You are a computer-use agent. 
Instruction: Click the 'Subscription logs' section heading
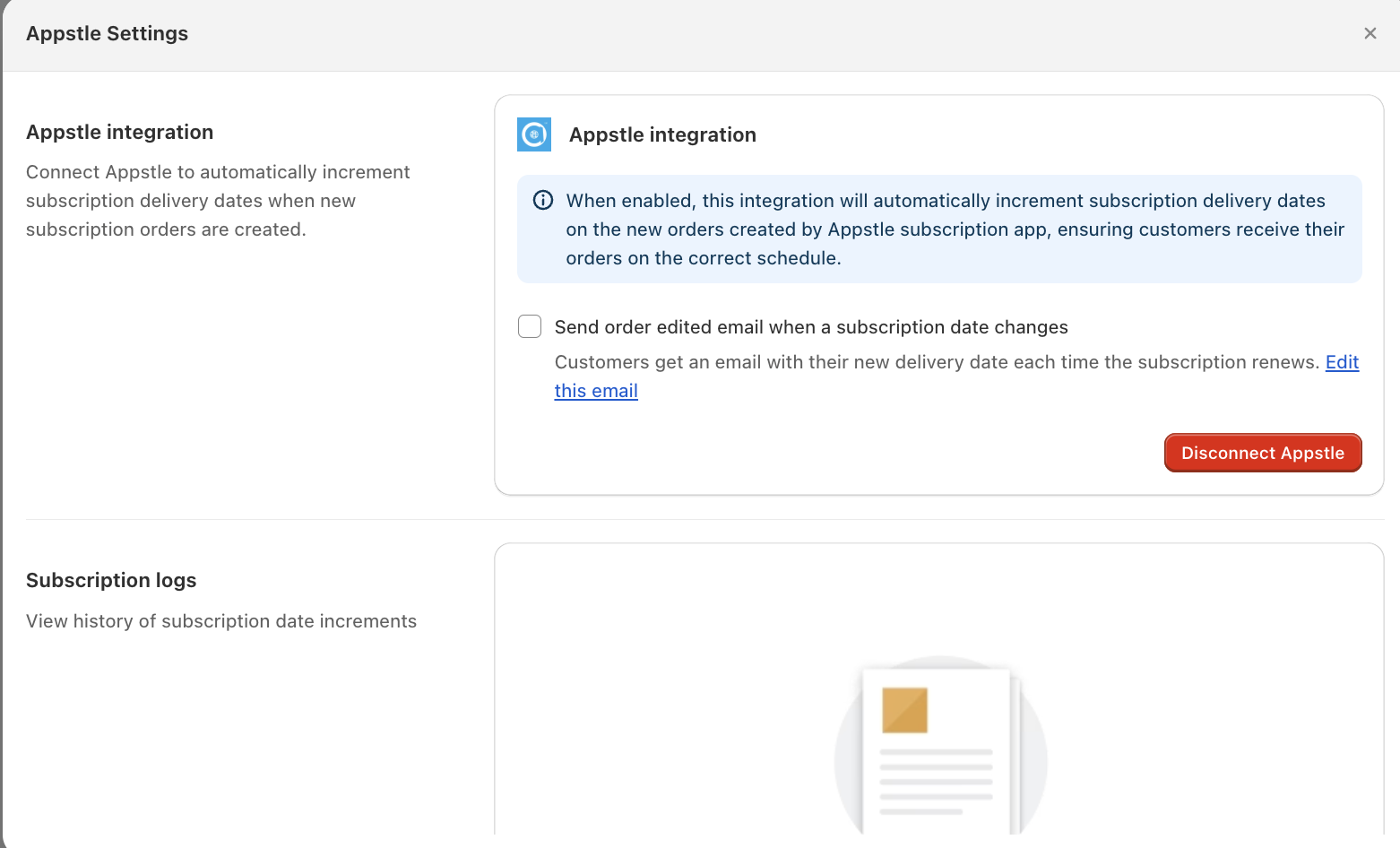111,580
